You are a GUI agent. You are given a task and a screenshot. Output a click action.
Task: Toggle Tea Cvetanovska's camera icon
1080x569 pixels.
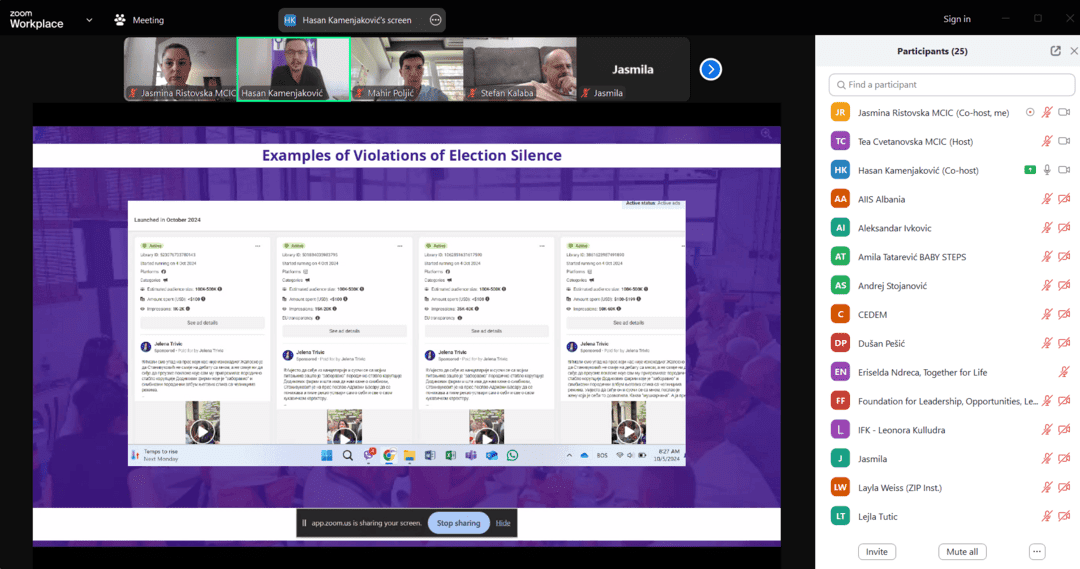pos(1064,141)
